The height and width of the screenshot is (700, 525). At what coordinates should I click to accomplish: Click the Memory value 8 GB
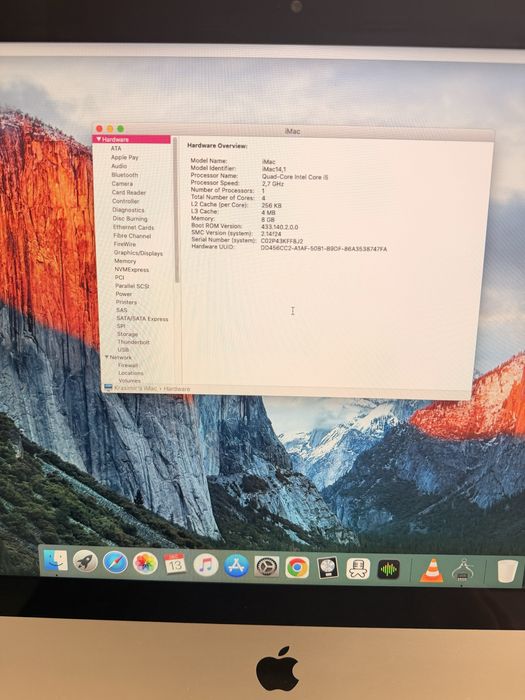pos(268,220)
